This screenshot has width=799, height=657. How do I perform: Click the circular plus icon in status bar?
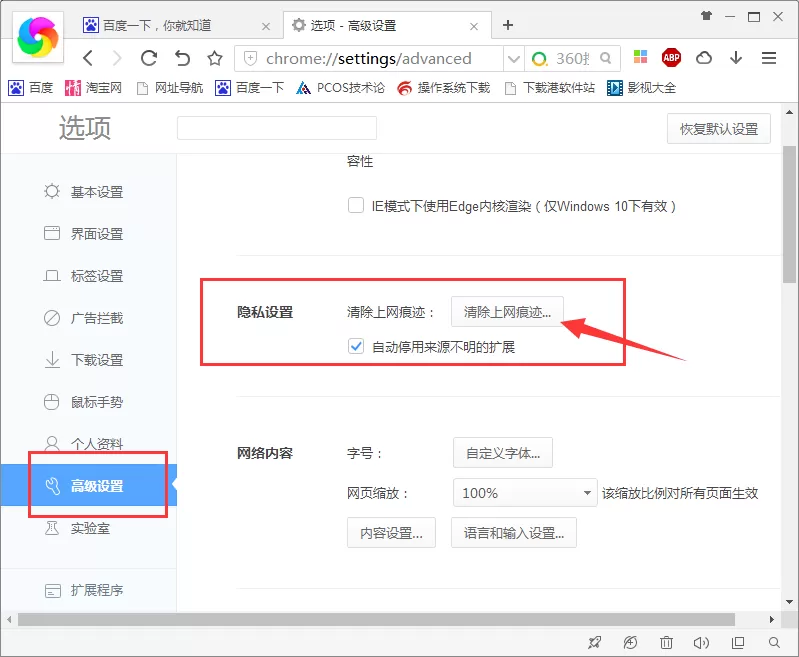(x=630, y=643)
